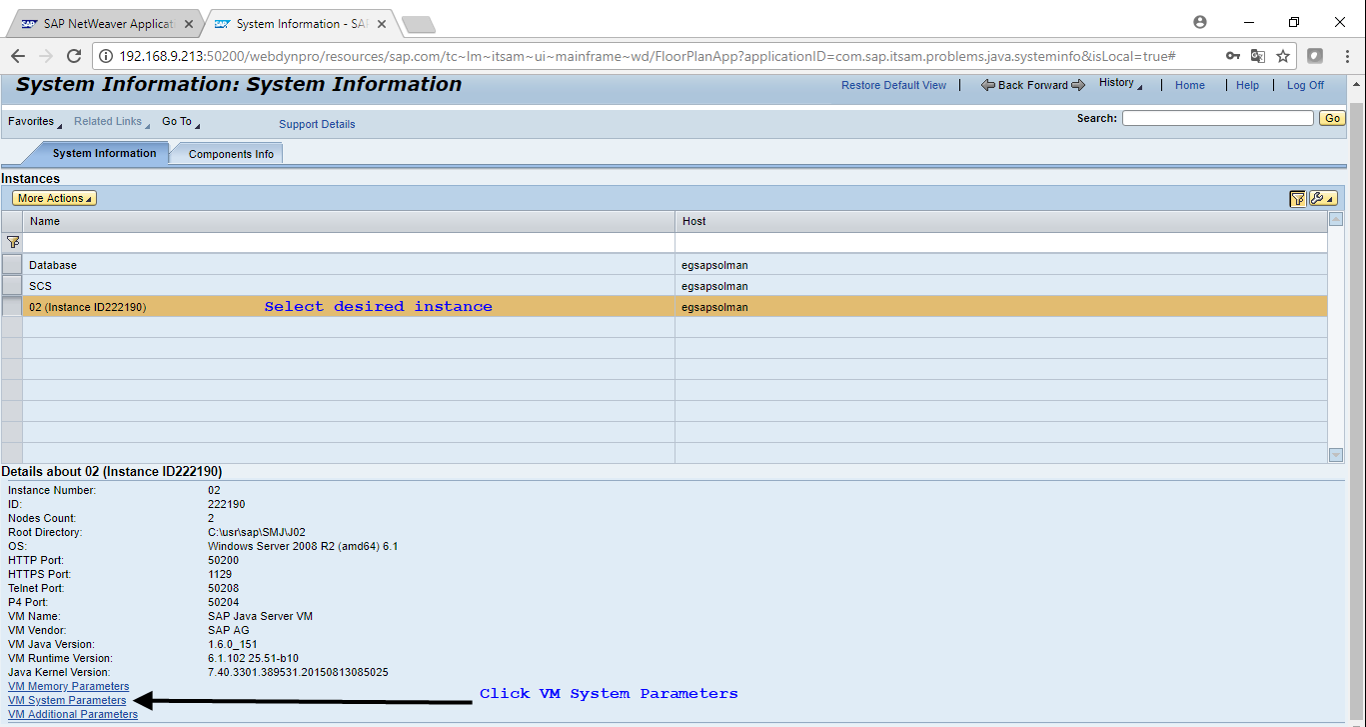Screen dimensions: 1366x727
Task: Click the SAP Forward arrow icon
Action: (x=1078, y=85)
